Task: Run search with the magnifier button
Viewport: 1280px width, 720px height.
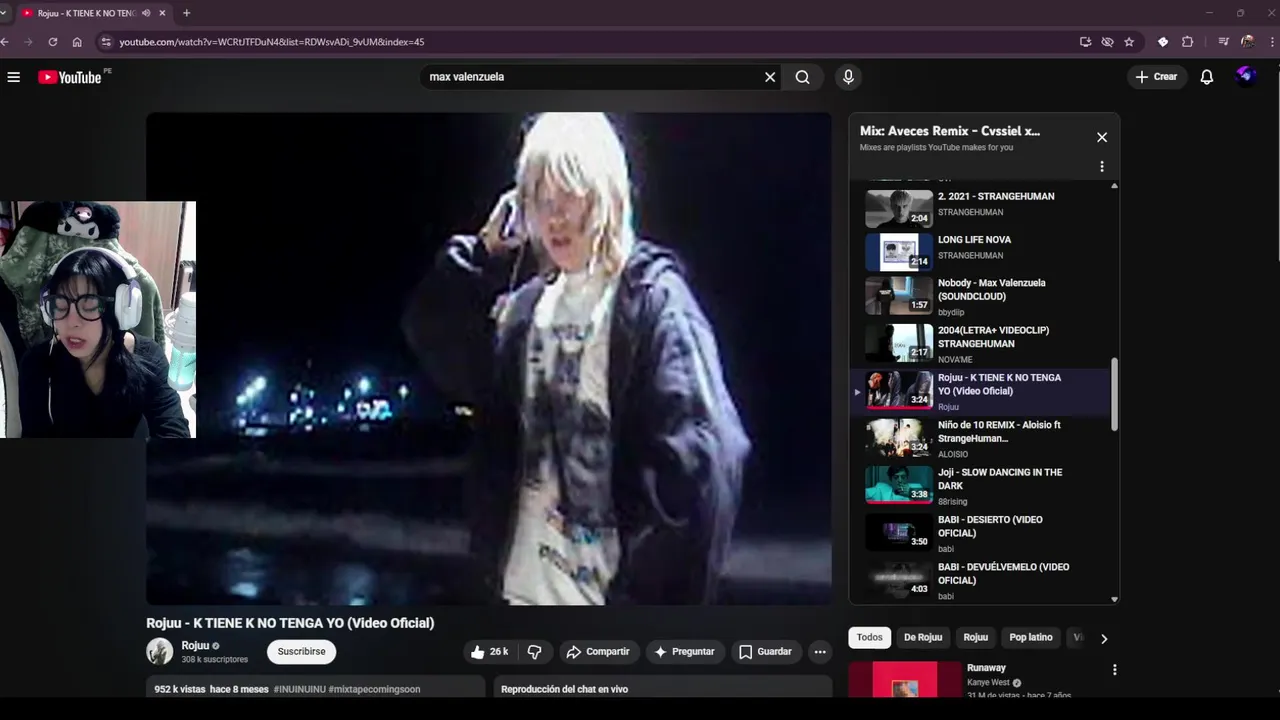Action: [802, 77]
